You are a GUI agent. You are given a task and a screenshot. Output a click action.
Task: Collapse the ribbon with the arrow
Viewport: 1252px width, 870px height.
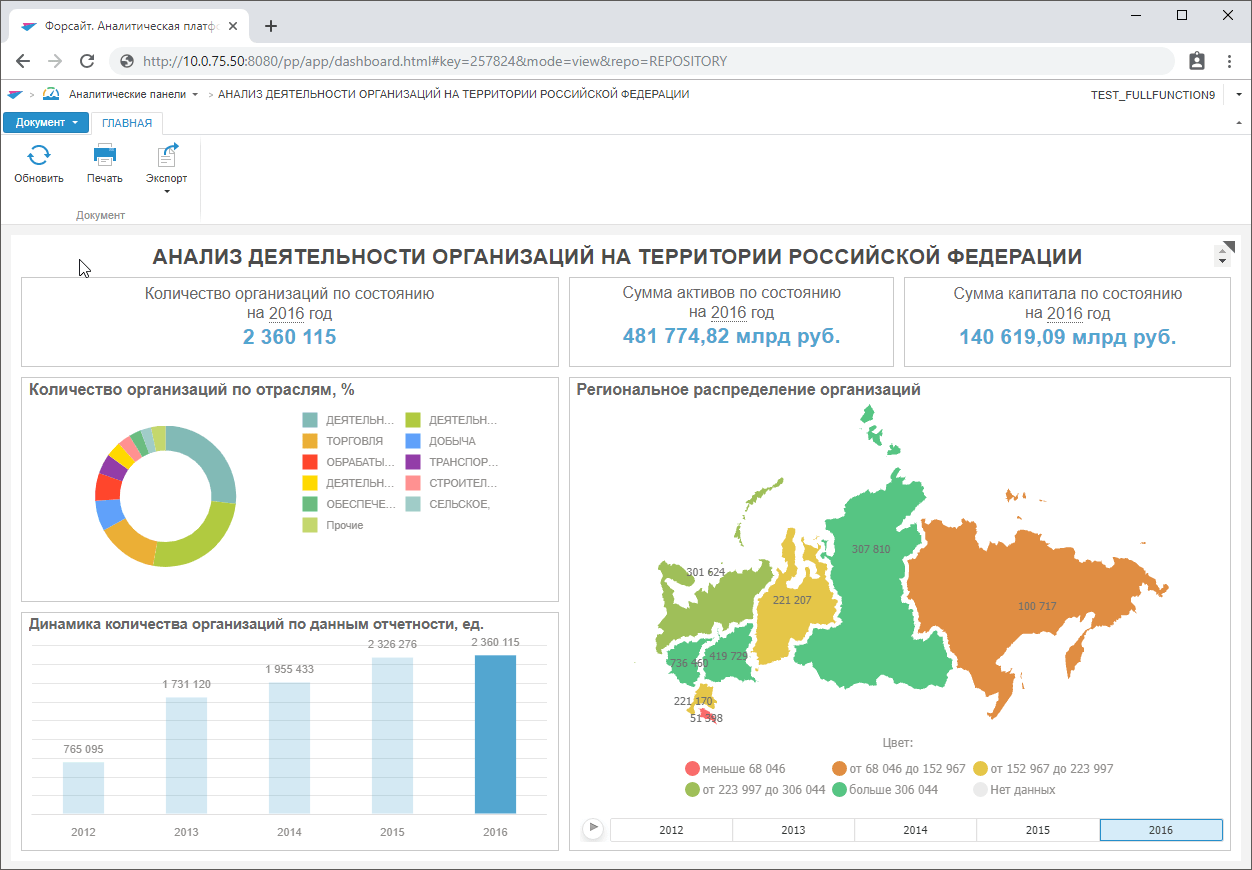click(1239, 123)
